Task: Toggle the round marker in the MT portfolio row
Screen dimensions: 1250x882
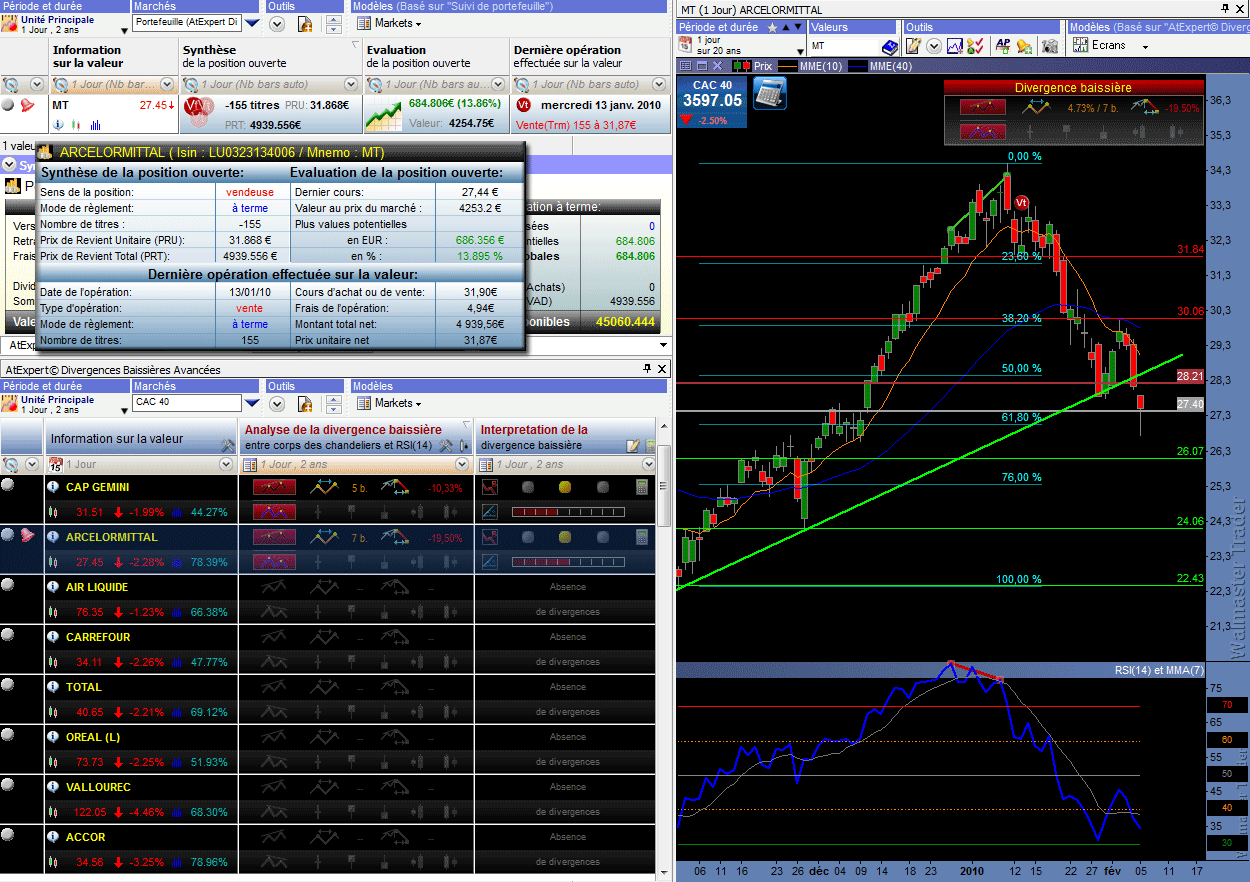Action: coord(8,104)
